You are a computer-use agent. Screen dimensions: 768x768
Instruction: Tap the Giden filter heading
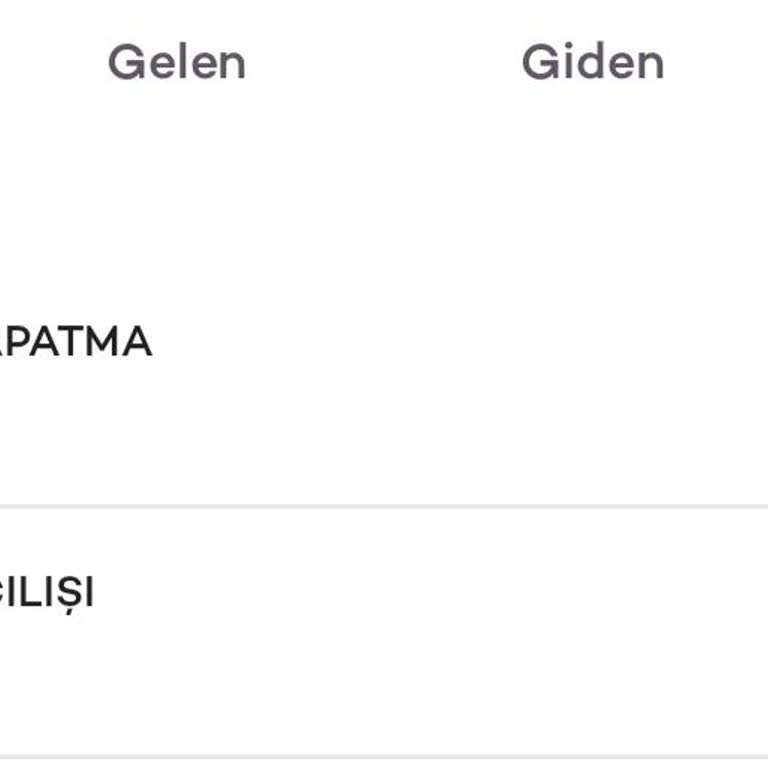592,62
